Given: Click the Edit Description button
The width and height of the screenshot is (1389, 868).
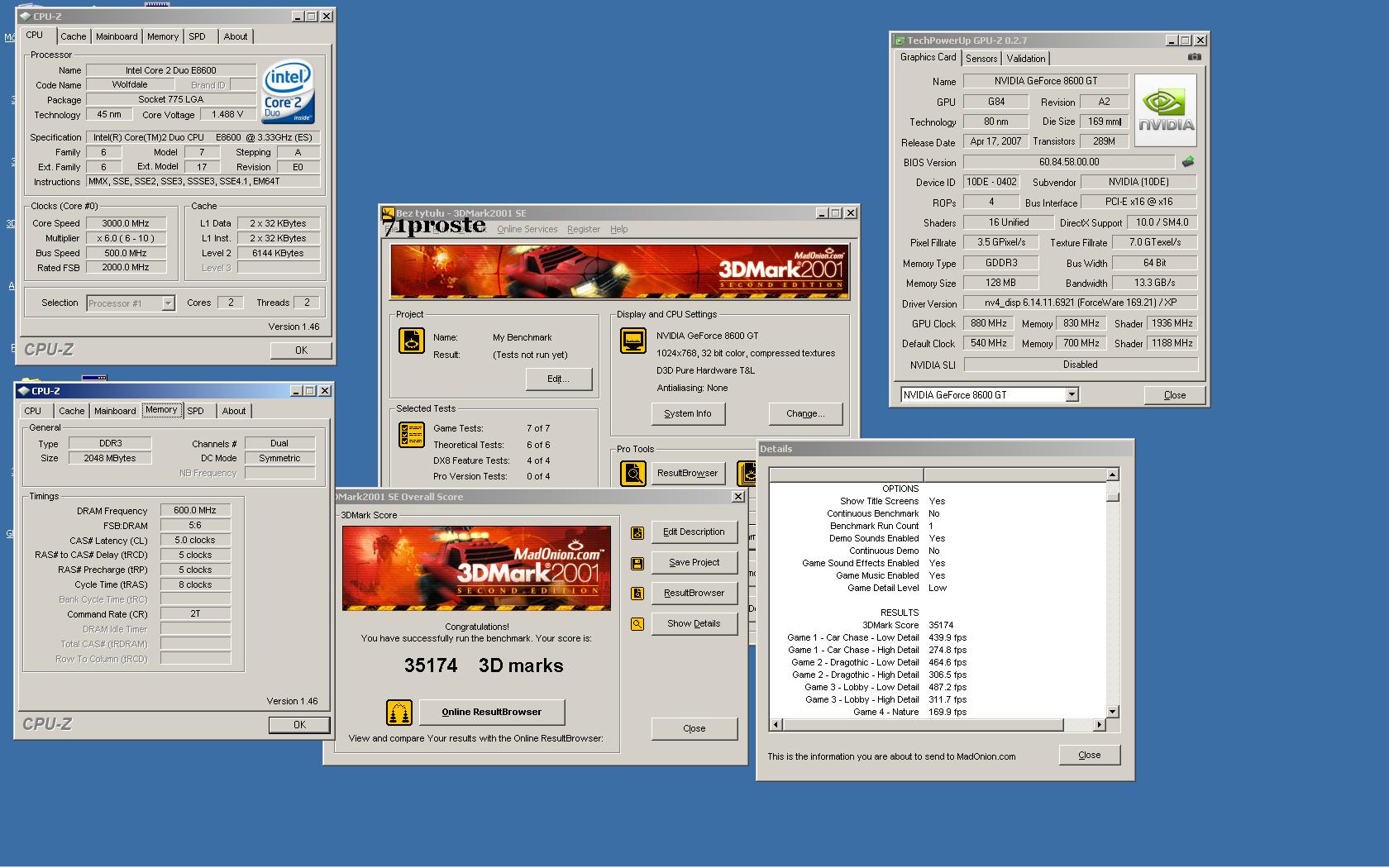Looking at the screenshot, I should click(x=694, y=532).
